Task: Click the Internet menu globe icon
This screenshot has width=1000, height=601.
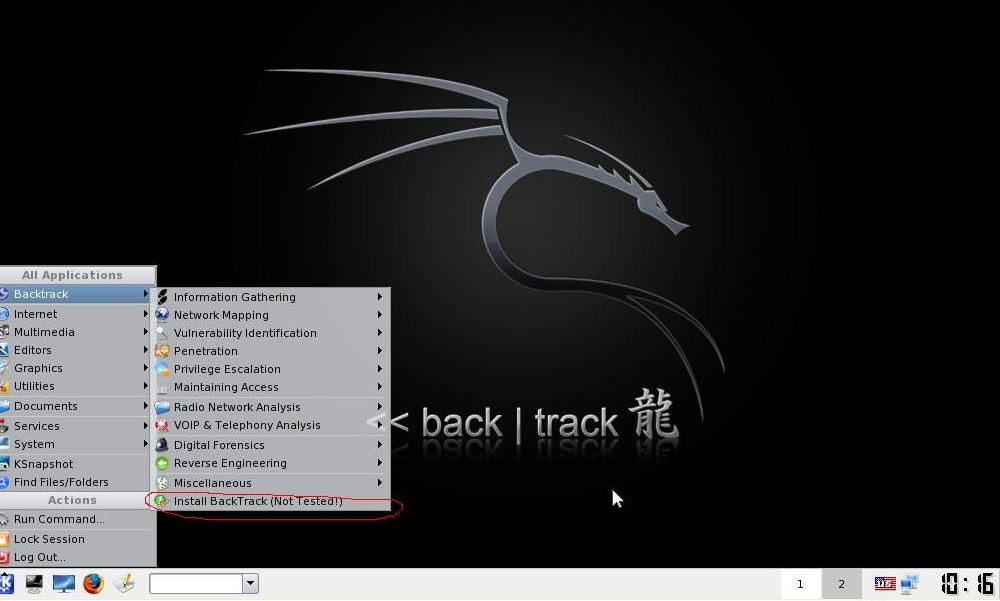Action: (4, 314)
